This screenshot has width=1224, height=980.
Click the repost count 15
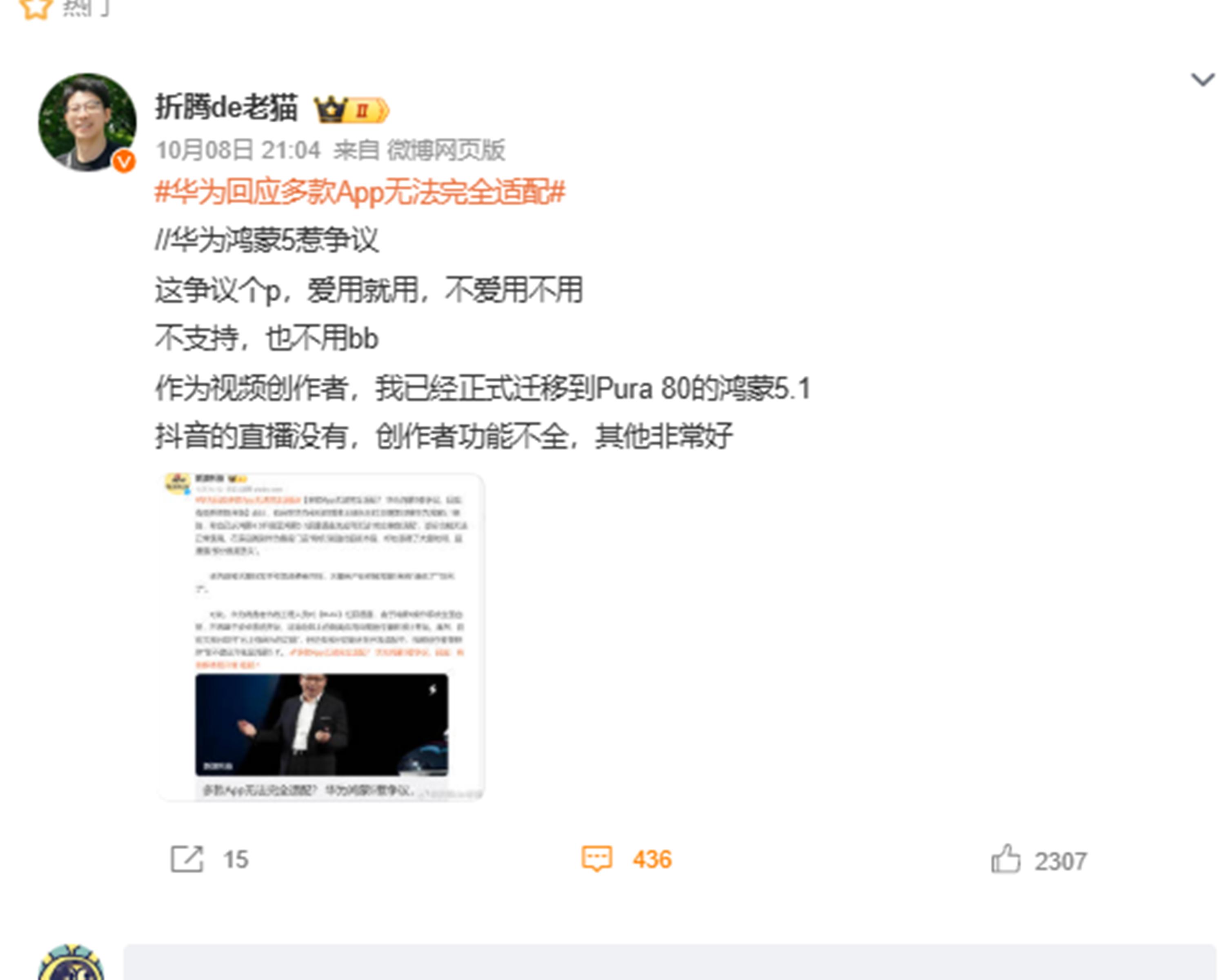(x=236, y=860)
